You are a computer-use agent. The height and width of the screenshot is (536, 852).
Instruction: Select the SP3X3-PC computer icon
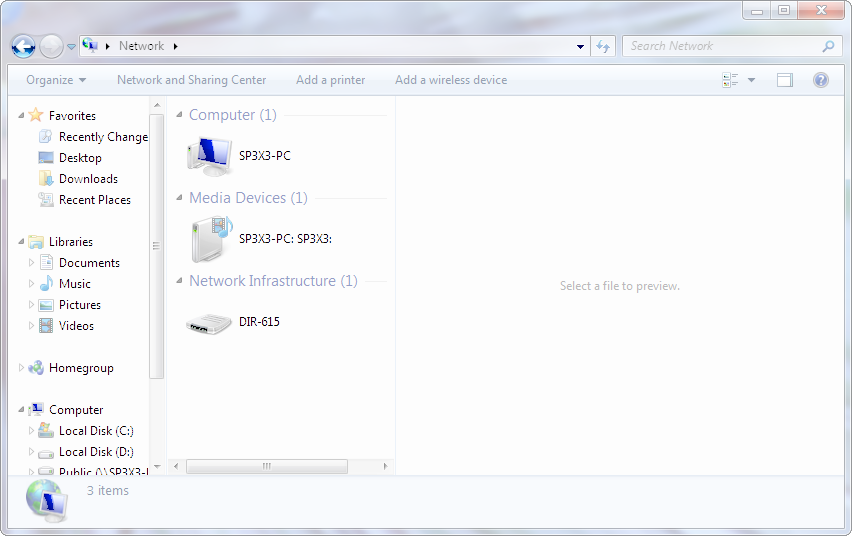pos(210,156)
